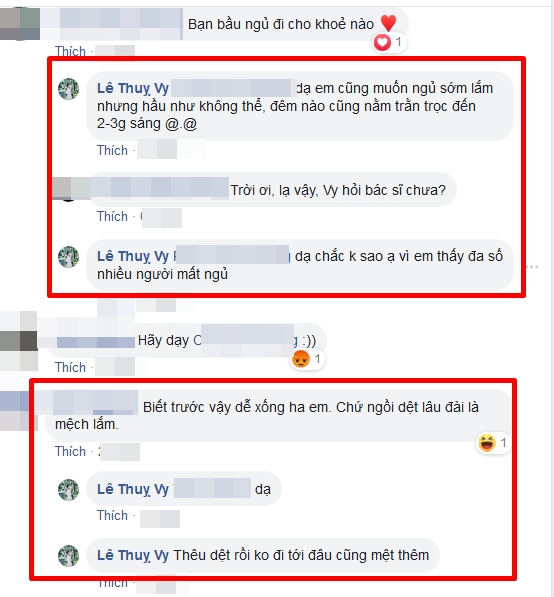
Task: Like the 'Biết trước vậy dễ xổng ha em' comment
Action: (x=70, y=451)
